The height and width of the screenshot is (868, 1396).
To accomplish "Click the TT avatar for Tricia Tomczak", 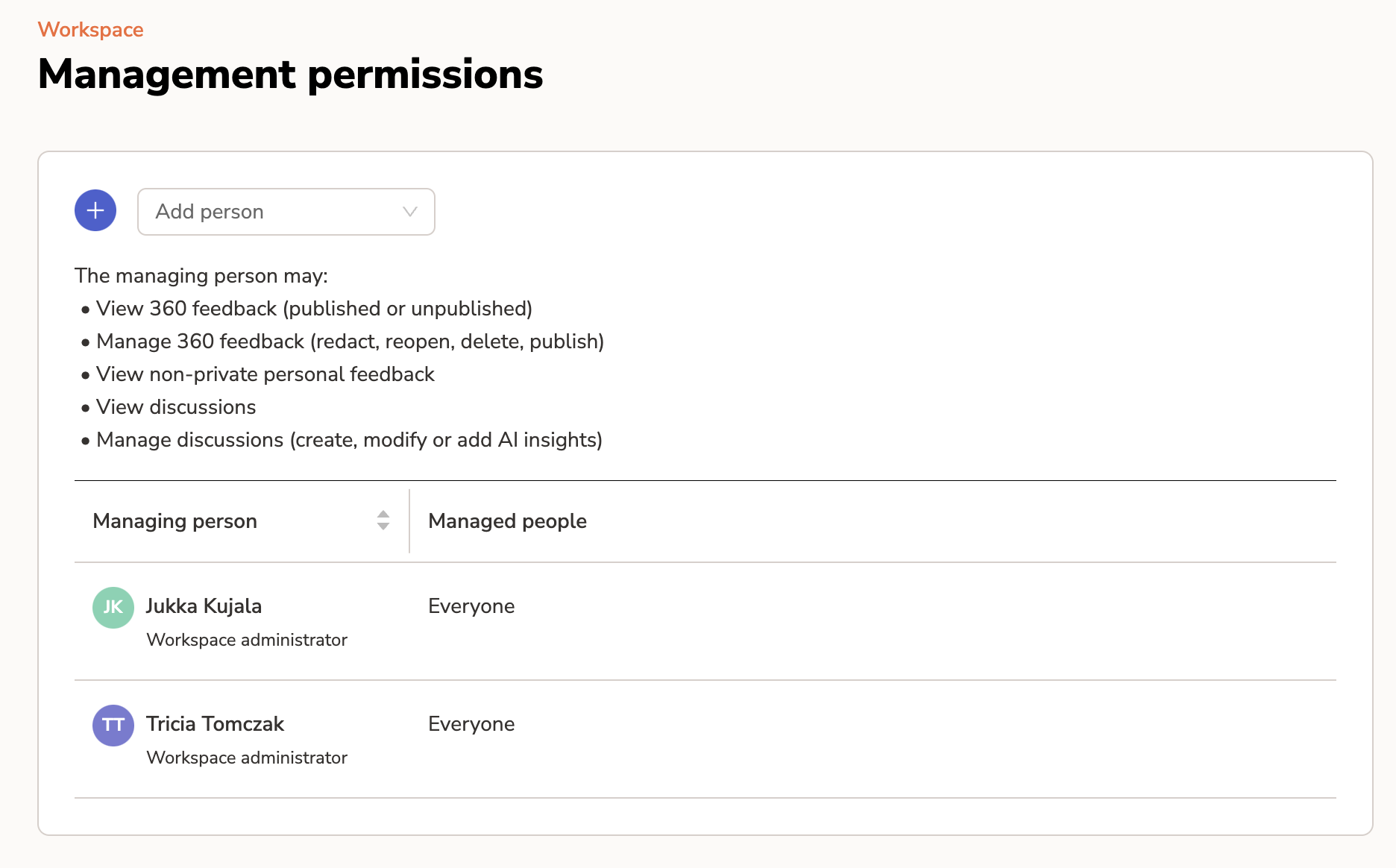I will click(x=113, y=725).
